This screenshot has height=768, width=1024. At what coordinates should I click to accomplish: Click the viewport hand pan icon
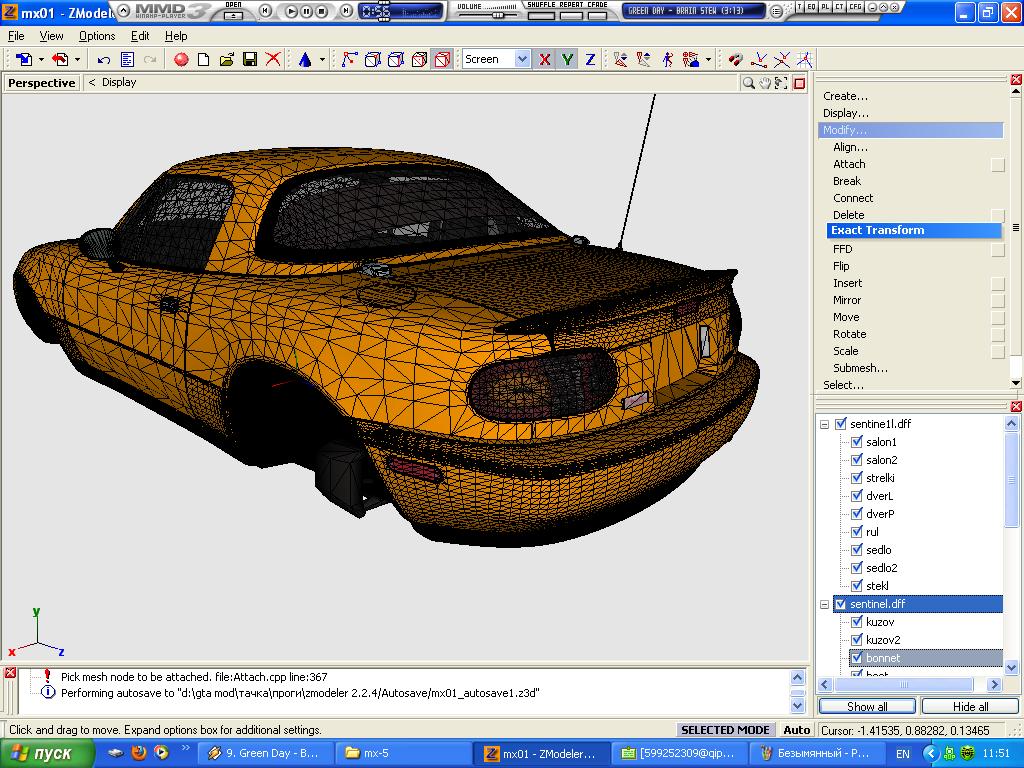click(x=765, y=83)
